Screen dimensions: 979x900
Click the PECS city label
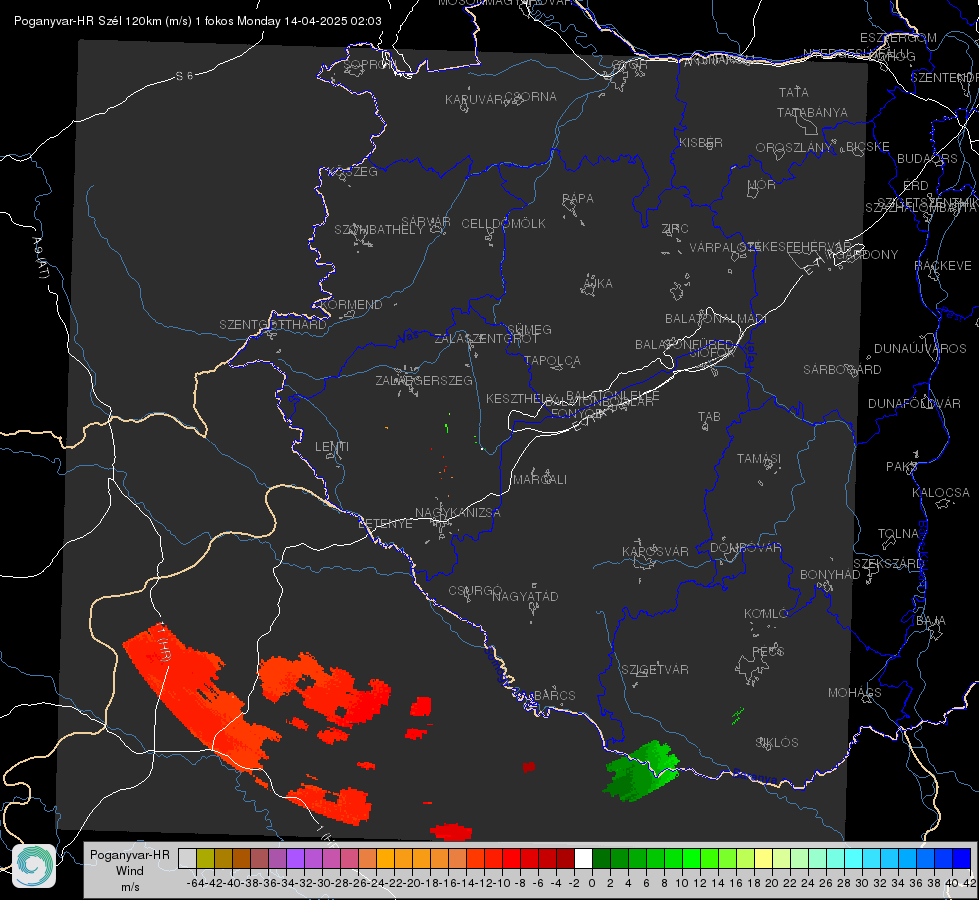(767, 651)
